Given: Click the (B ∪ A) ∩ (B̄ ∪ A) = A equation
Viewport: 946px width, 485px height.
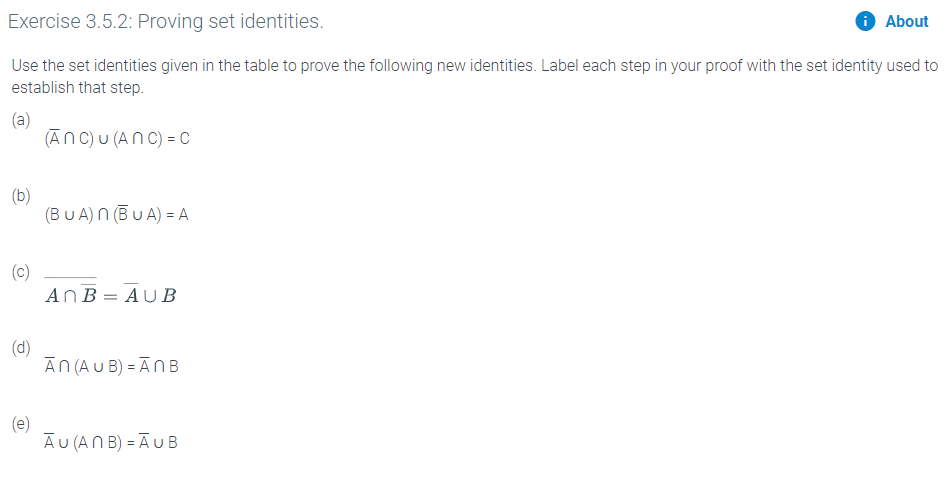Looking at the screenshot, I should tap(116, 215).
